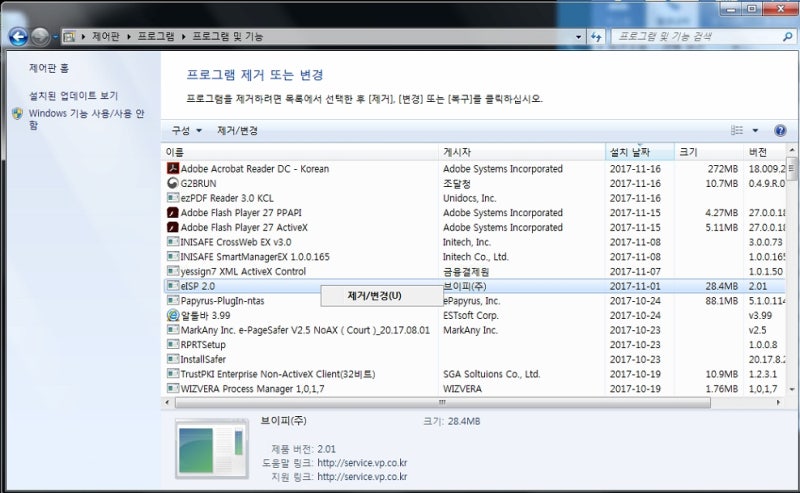This screenshot has height=493, width=800.
Task: Click the Adobe Acrobat Reader DC icon
Action: click(172, 168)
